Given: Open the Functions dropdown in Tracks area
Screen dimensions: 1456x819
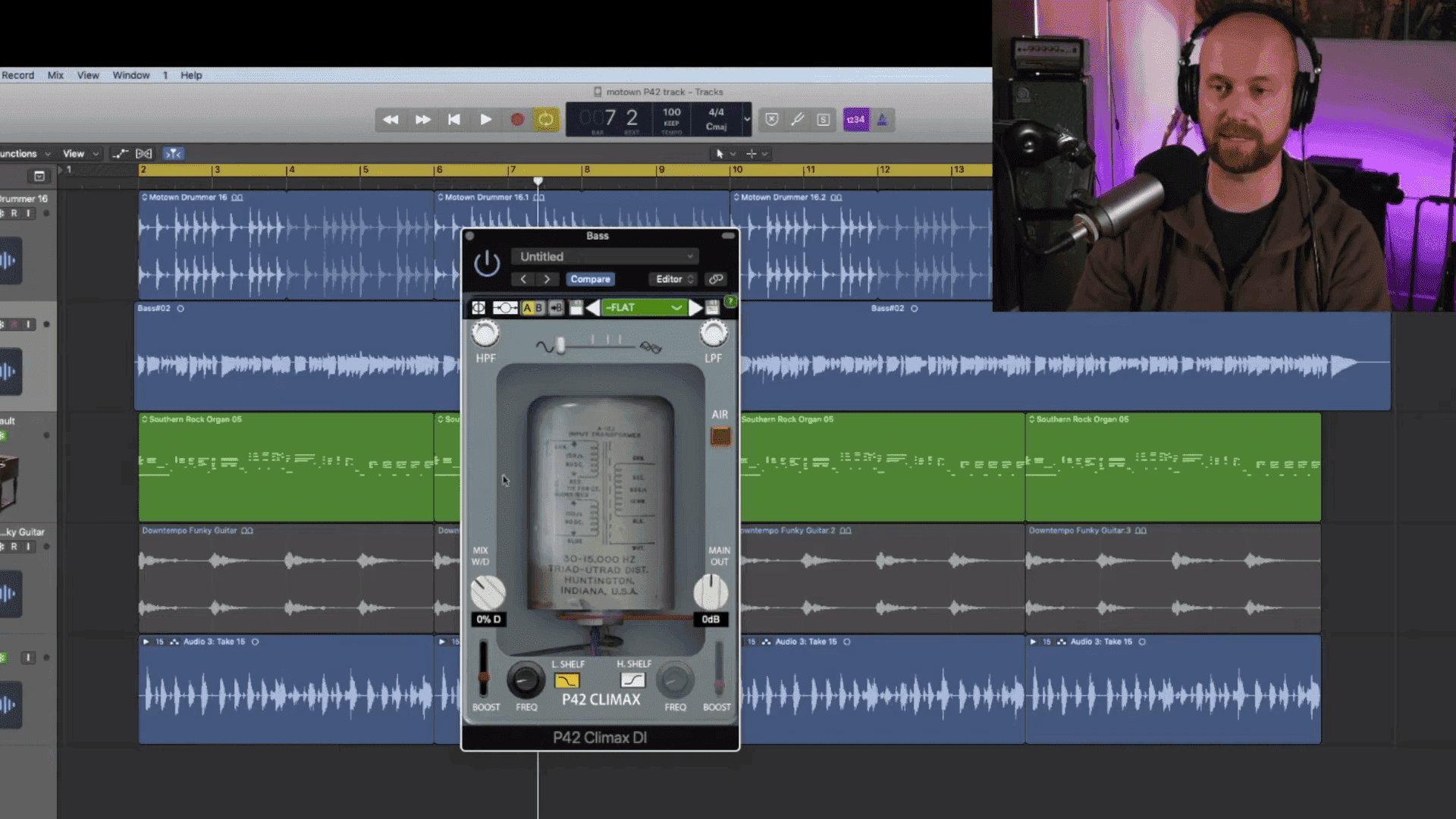Looking at the screenshot, I should pos(25,153).
